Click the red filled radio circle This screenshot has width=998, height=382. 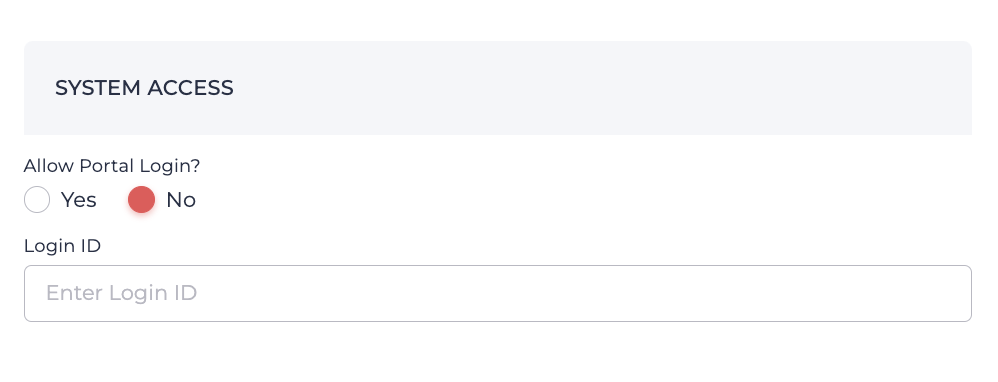click(141, 199)
